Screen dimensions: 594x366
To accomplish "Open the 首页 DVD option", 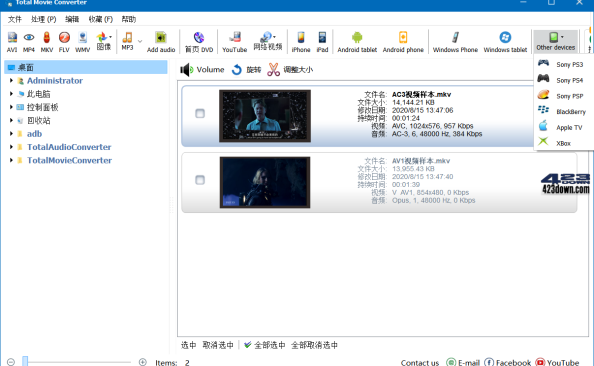I will coord(199,42).
